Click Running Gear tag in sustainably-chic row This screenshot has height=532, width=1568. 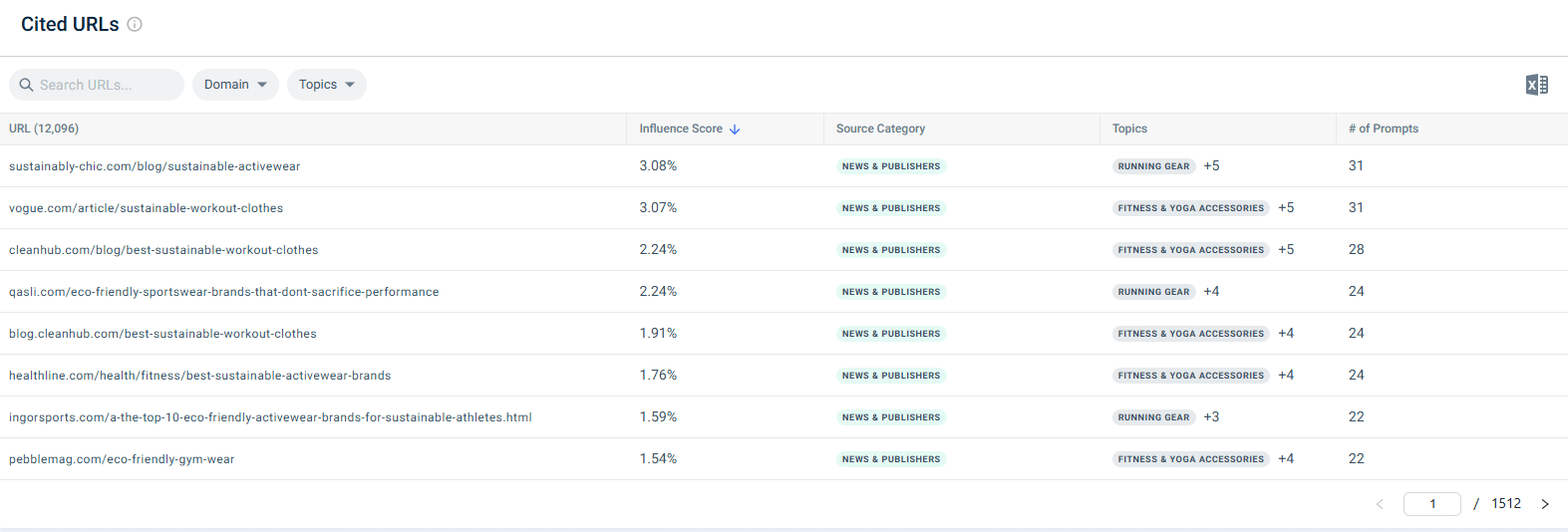tap(1153, 166)
